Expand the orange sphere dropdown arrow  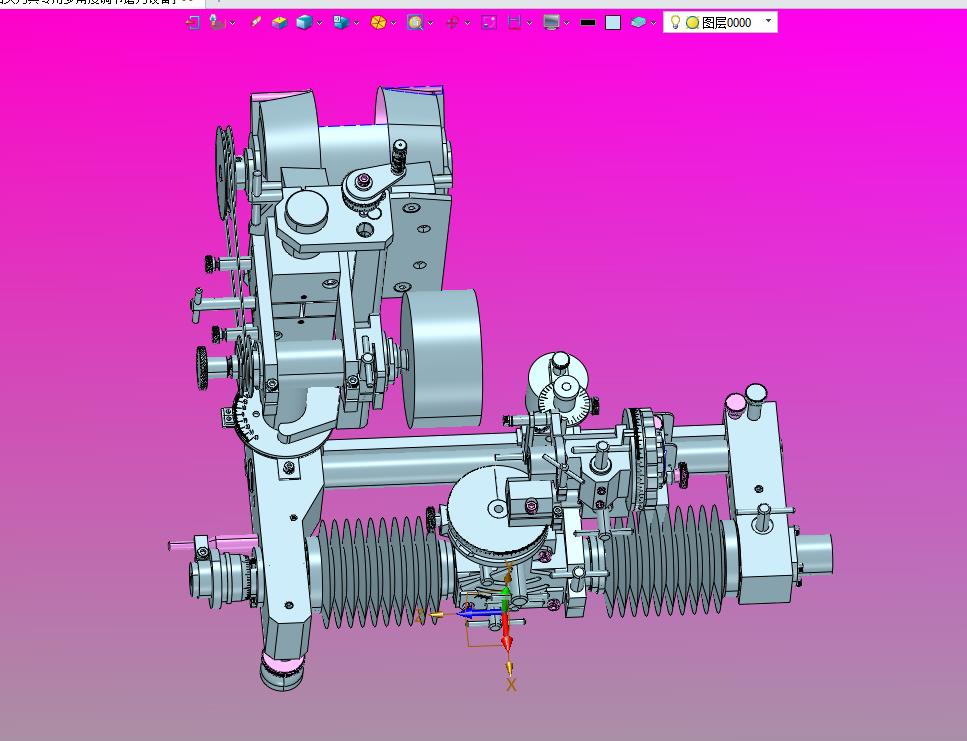click(393, 23)
